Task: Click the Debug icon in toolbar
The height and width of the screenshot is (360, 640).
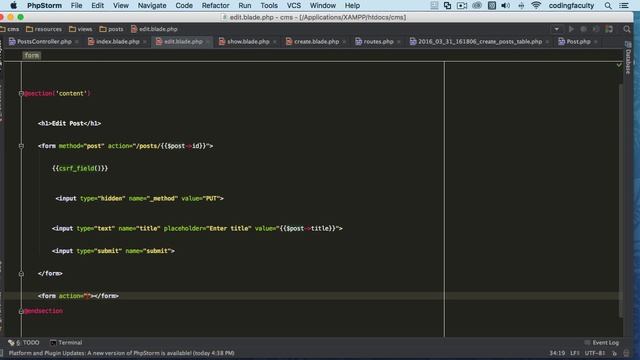Action: click(x=584, y=29)
